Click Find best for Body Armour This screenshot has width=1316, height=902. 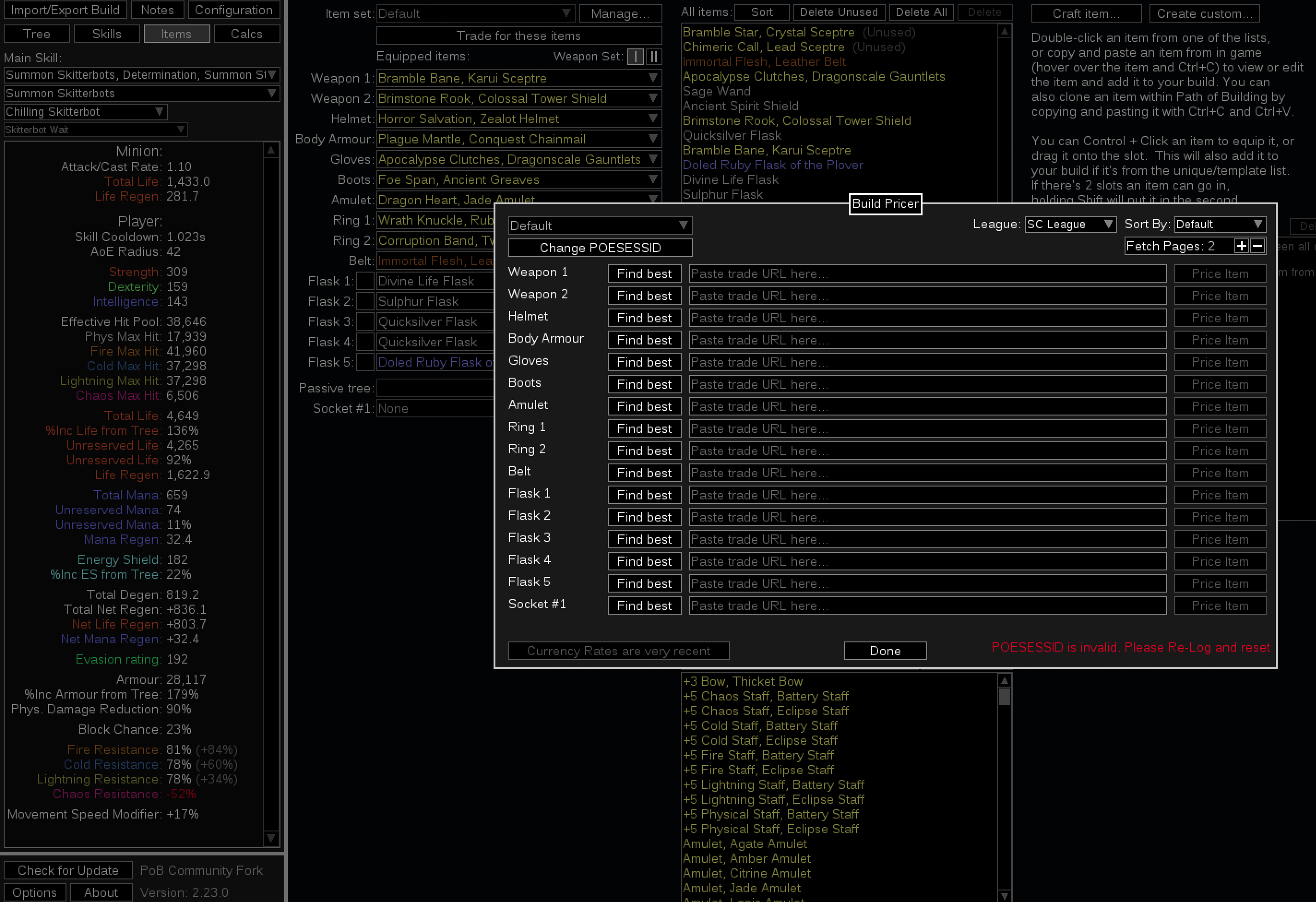644,340
